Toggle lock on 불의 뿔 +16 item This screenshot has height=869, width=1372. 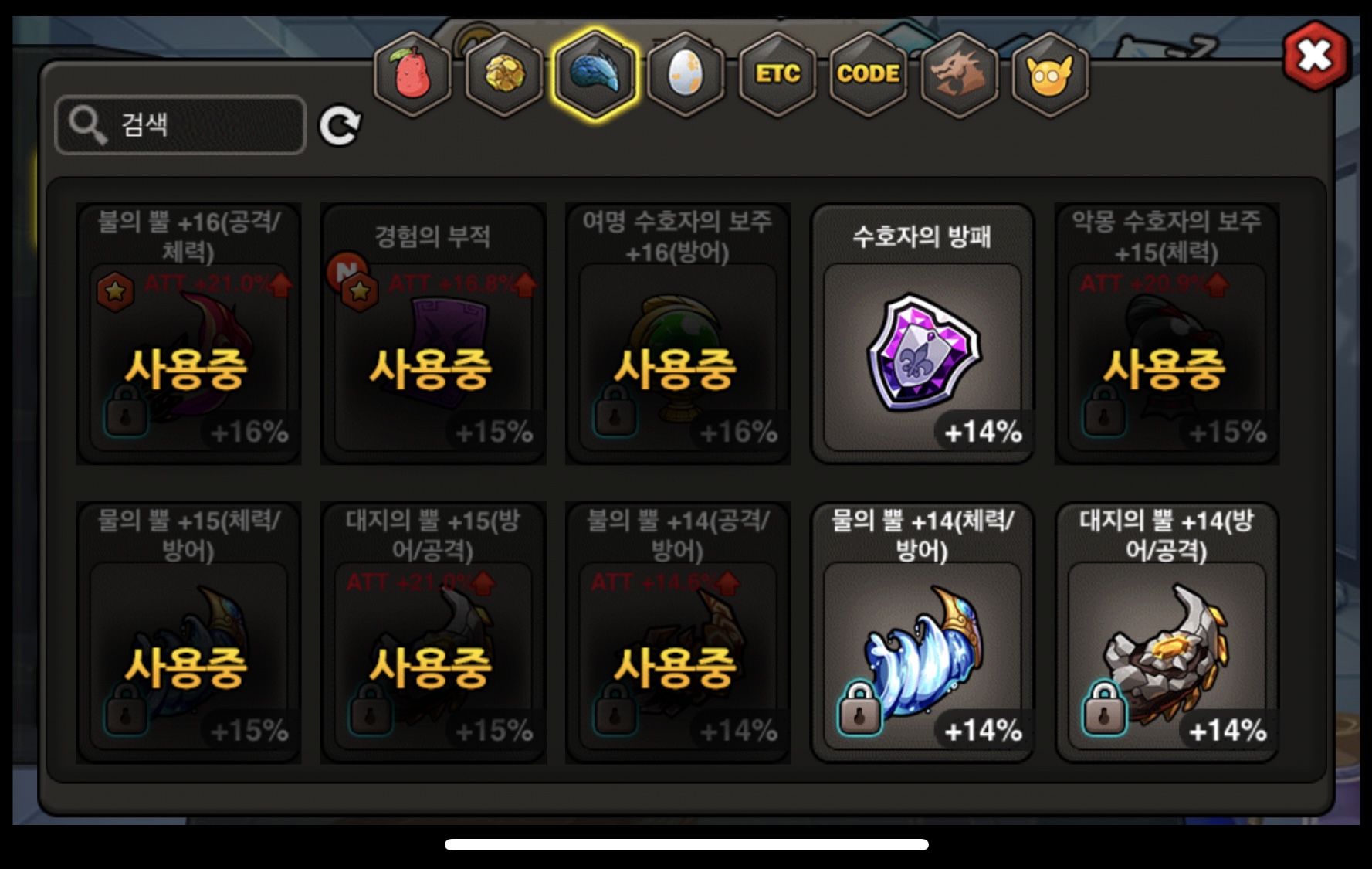[x=126, y=410]
